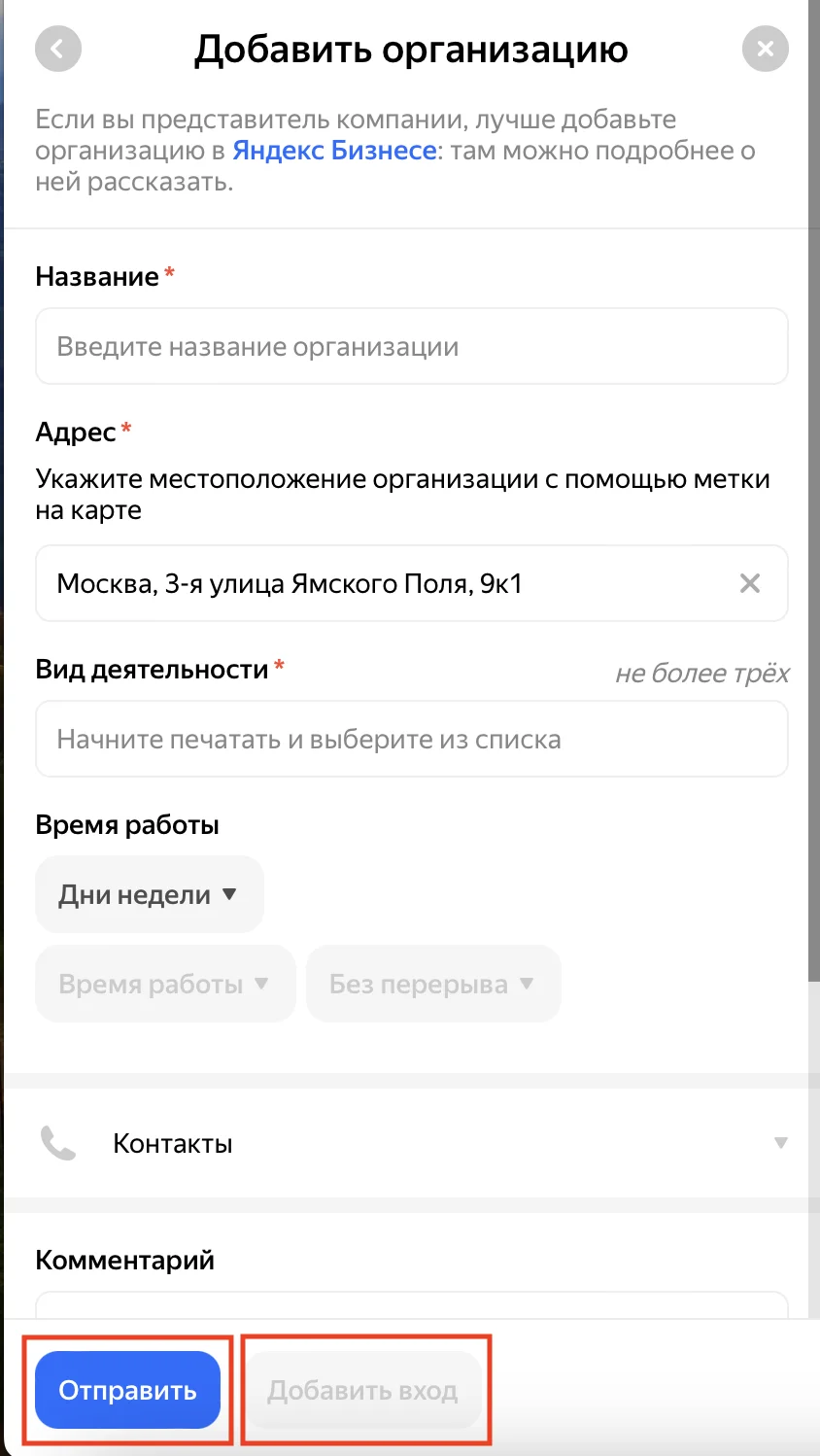Open the Яндекс Бизнесе link
The height and width of the screenshot is (1456, 820).
tap(334, 151)
